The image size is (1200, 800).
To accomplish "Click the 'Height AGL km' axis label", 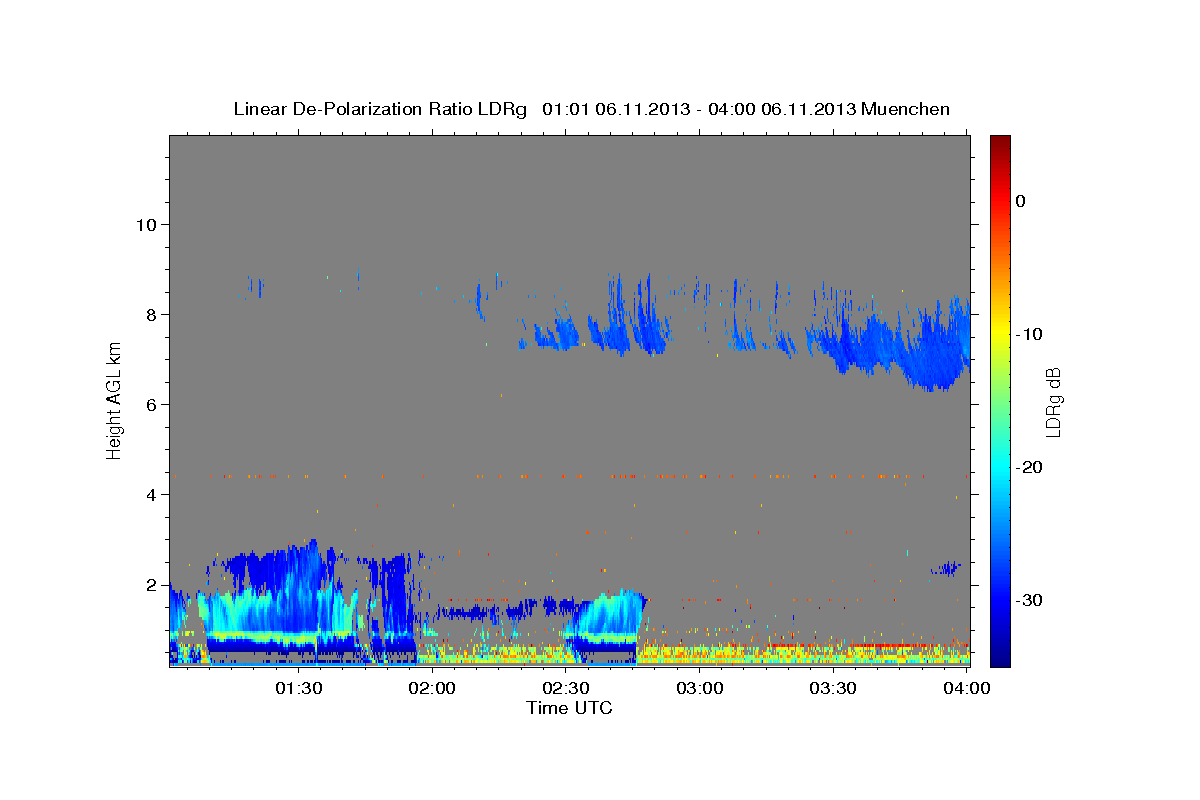I will 115,401.
